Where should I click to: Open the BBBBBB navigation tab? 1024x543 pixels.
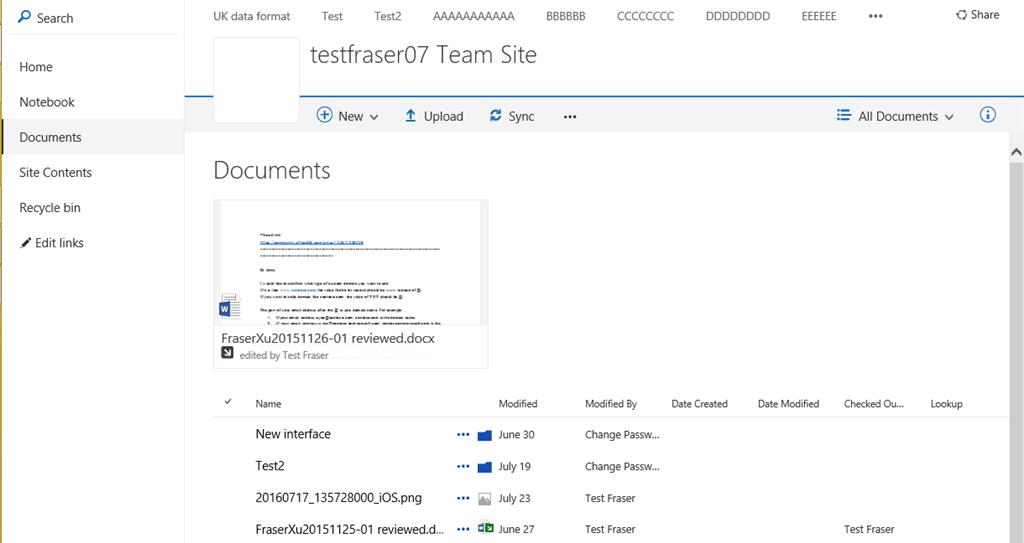[566, 16]
